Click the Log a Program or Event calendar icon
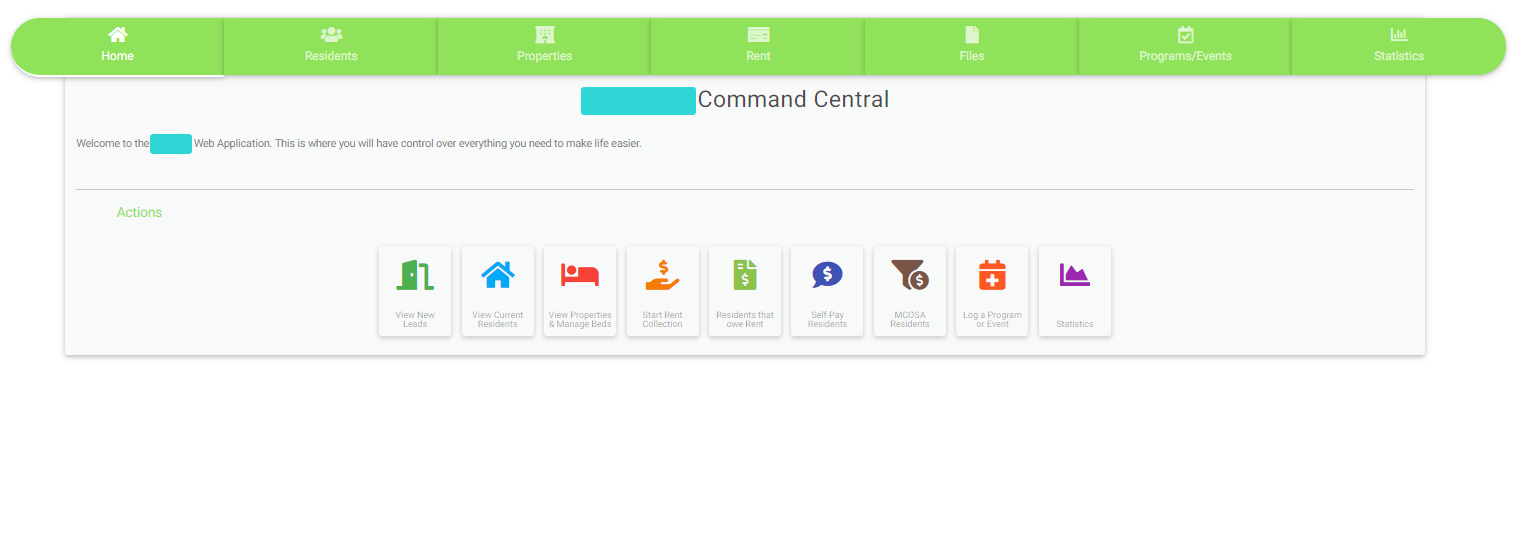 click(x=992, y=275)
